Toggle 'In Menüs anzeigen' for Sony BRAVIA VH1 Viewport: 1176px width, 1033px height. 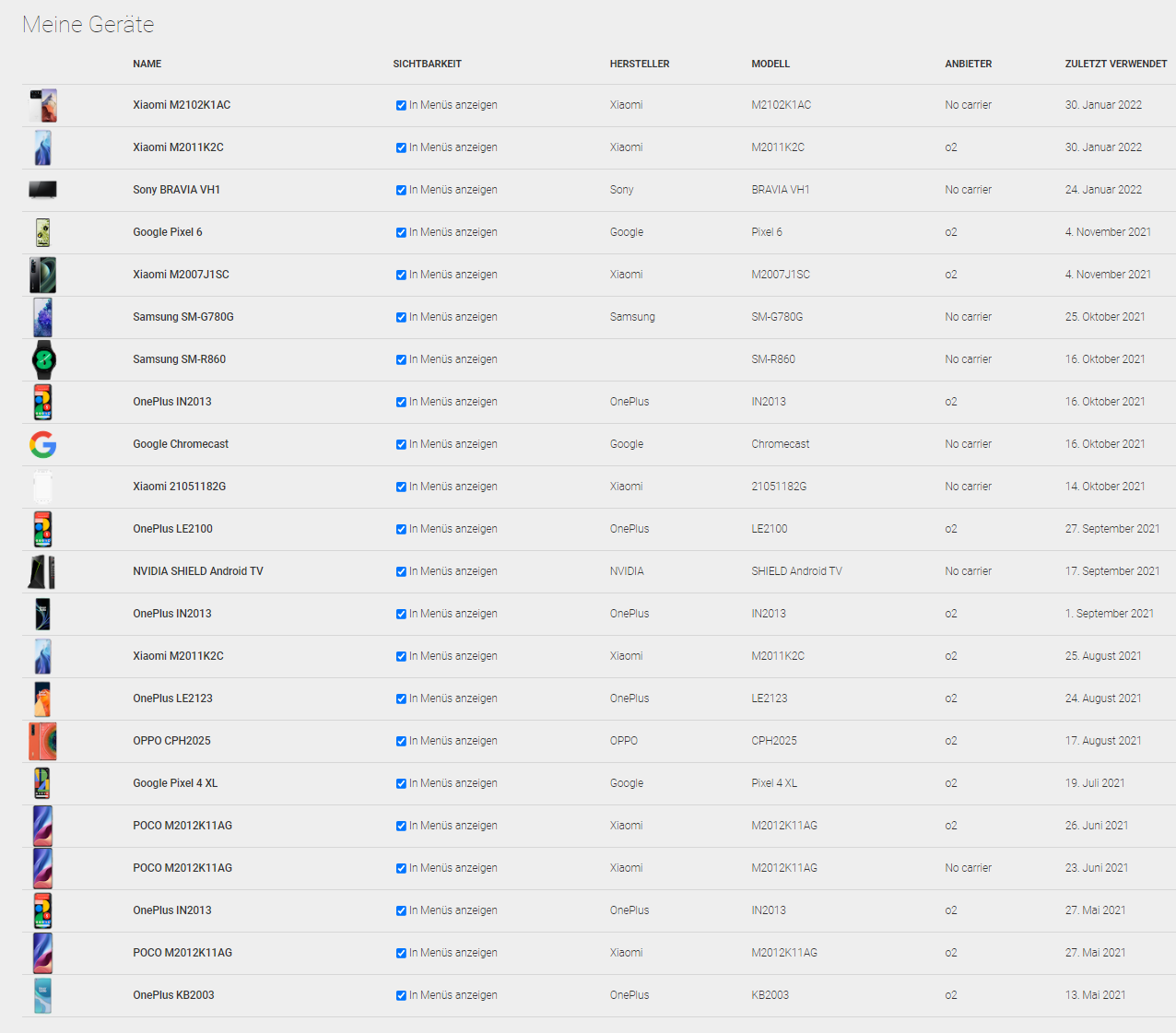(401, 190)
